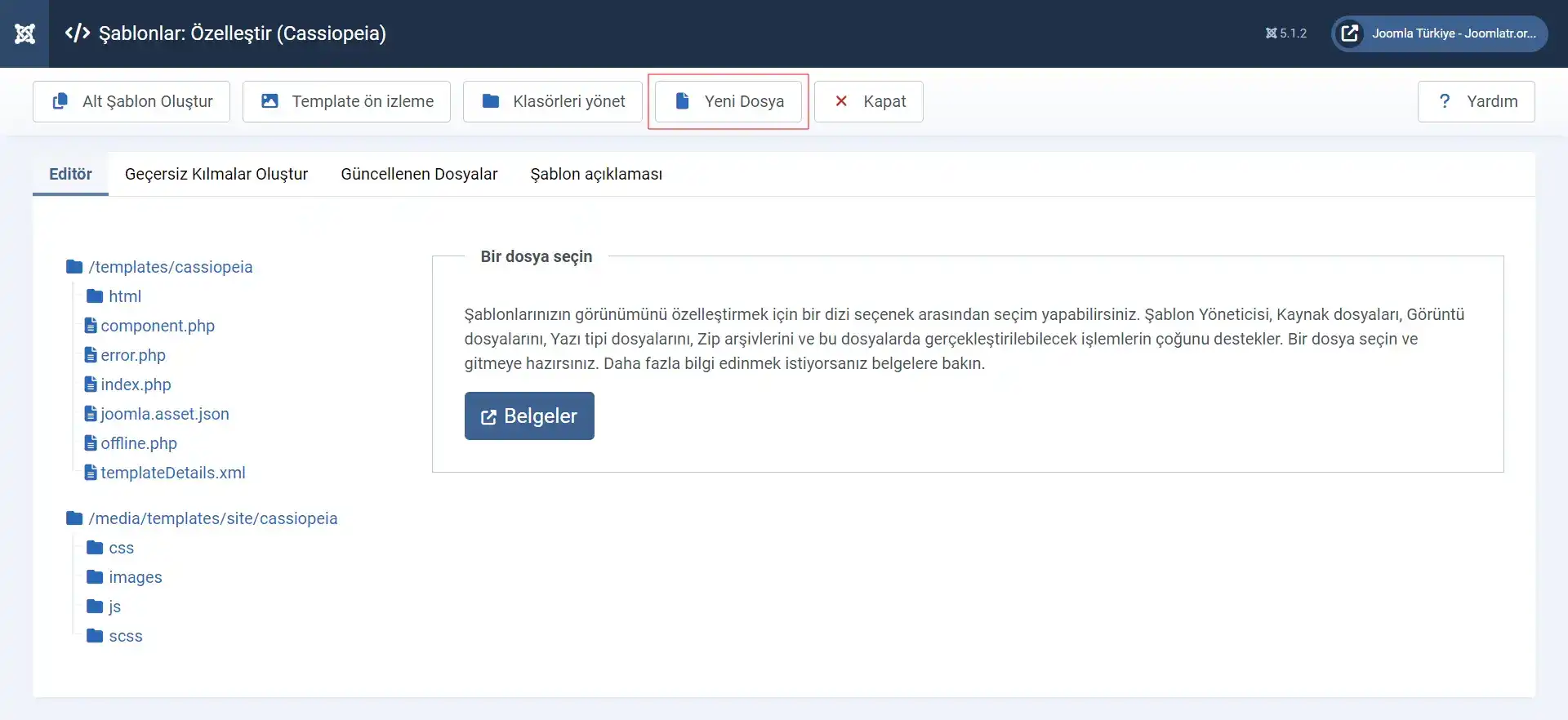Viewport: 1568px width, 720px height.
Task: Open component.php file
Action: coord(158,326)
